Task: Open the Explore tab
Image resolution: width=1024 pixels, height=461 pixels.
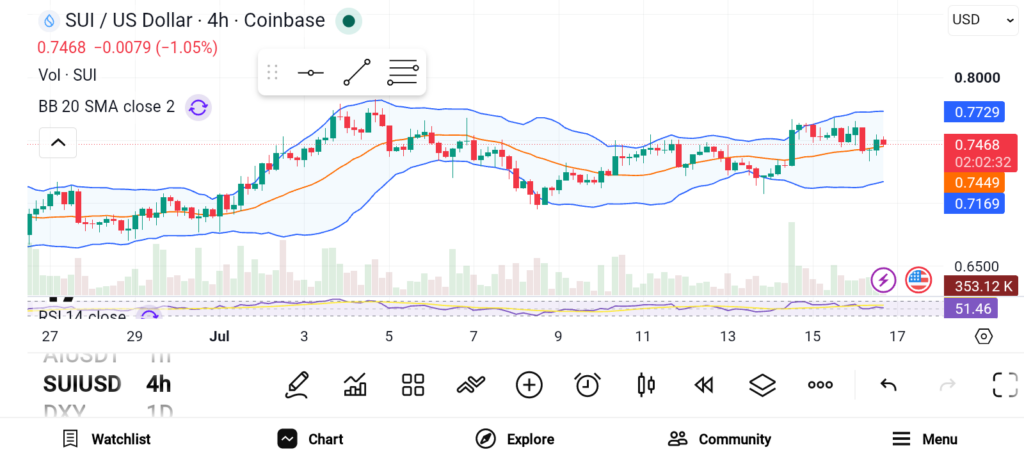Action: point(515,439)
